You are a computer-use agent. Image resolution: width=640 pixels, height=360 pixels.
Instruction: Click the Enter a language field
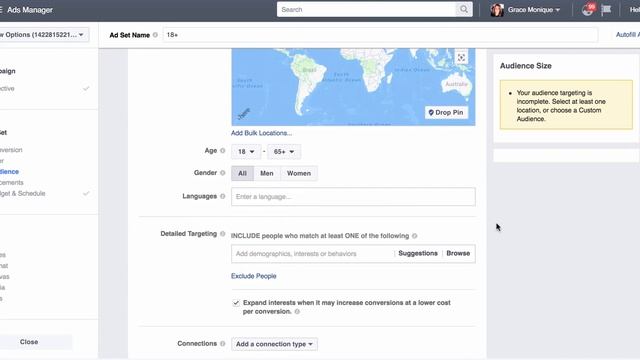pos(353,197)
